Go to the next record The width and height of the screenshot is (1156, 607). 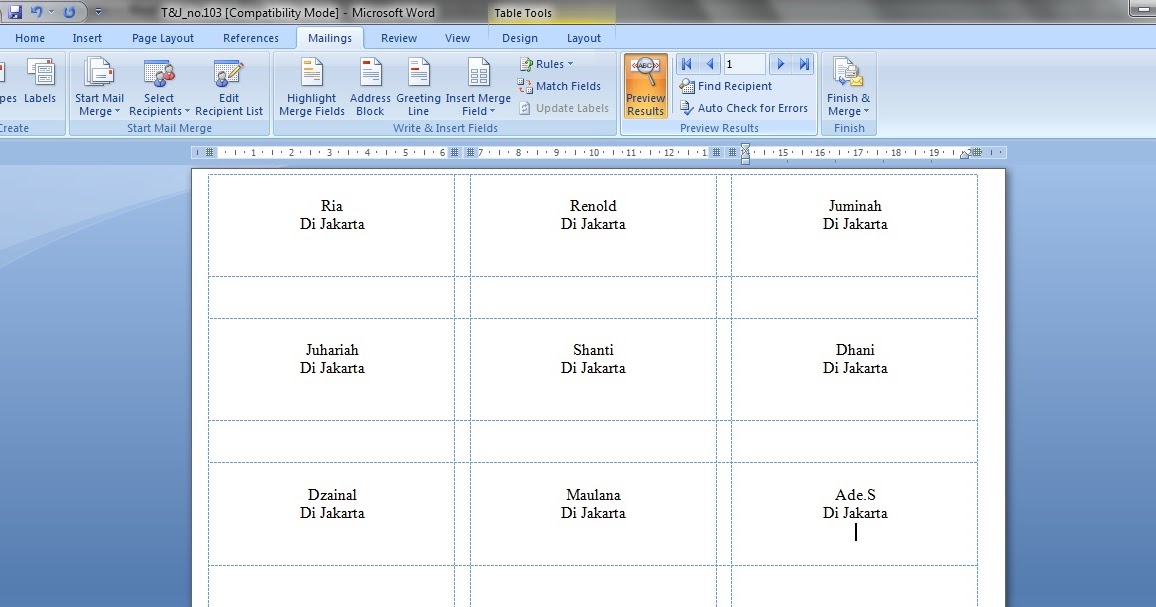(780, 63)
